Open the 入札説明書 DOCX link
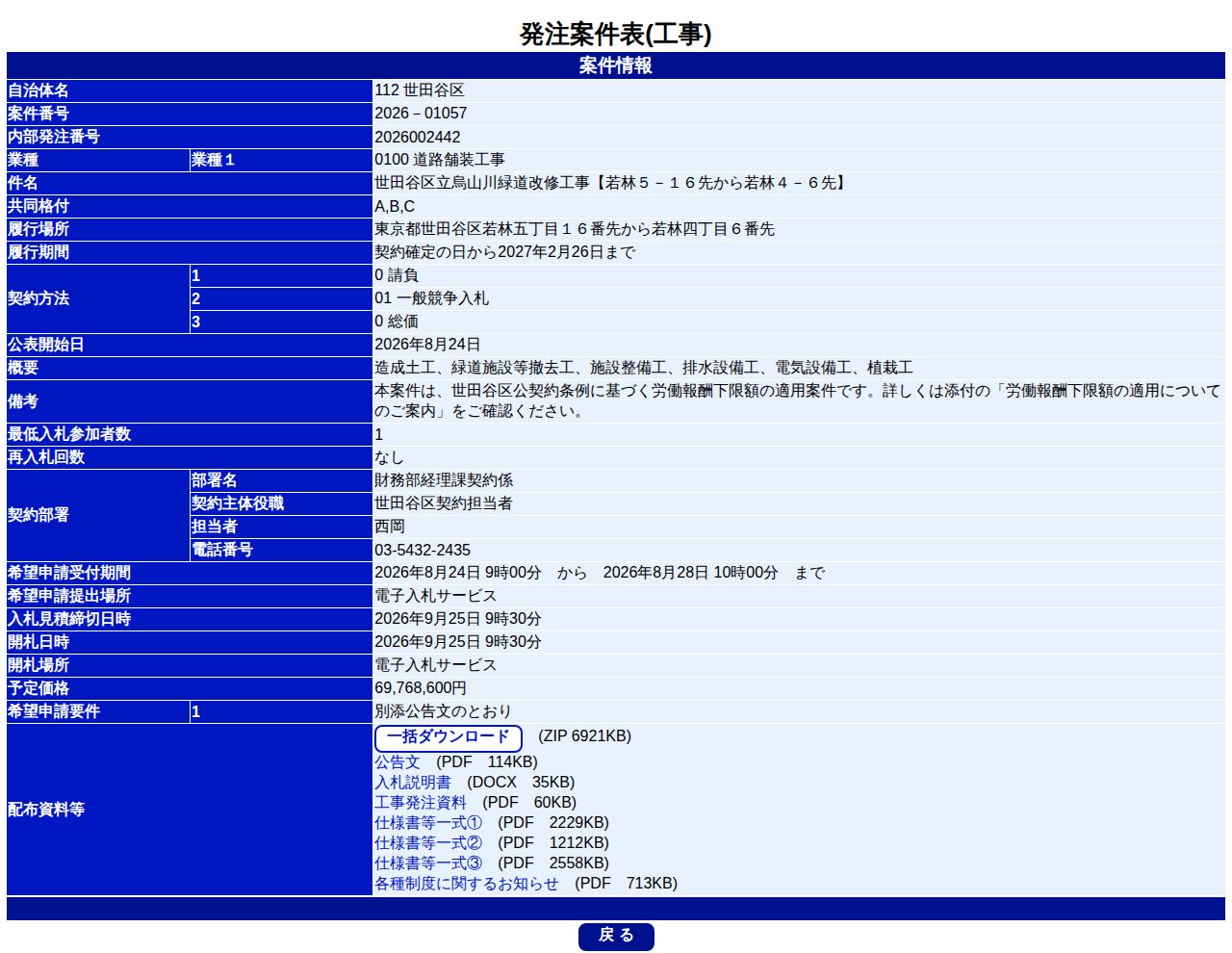This screenshot has width=1232, height=953. [413, 783]
